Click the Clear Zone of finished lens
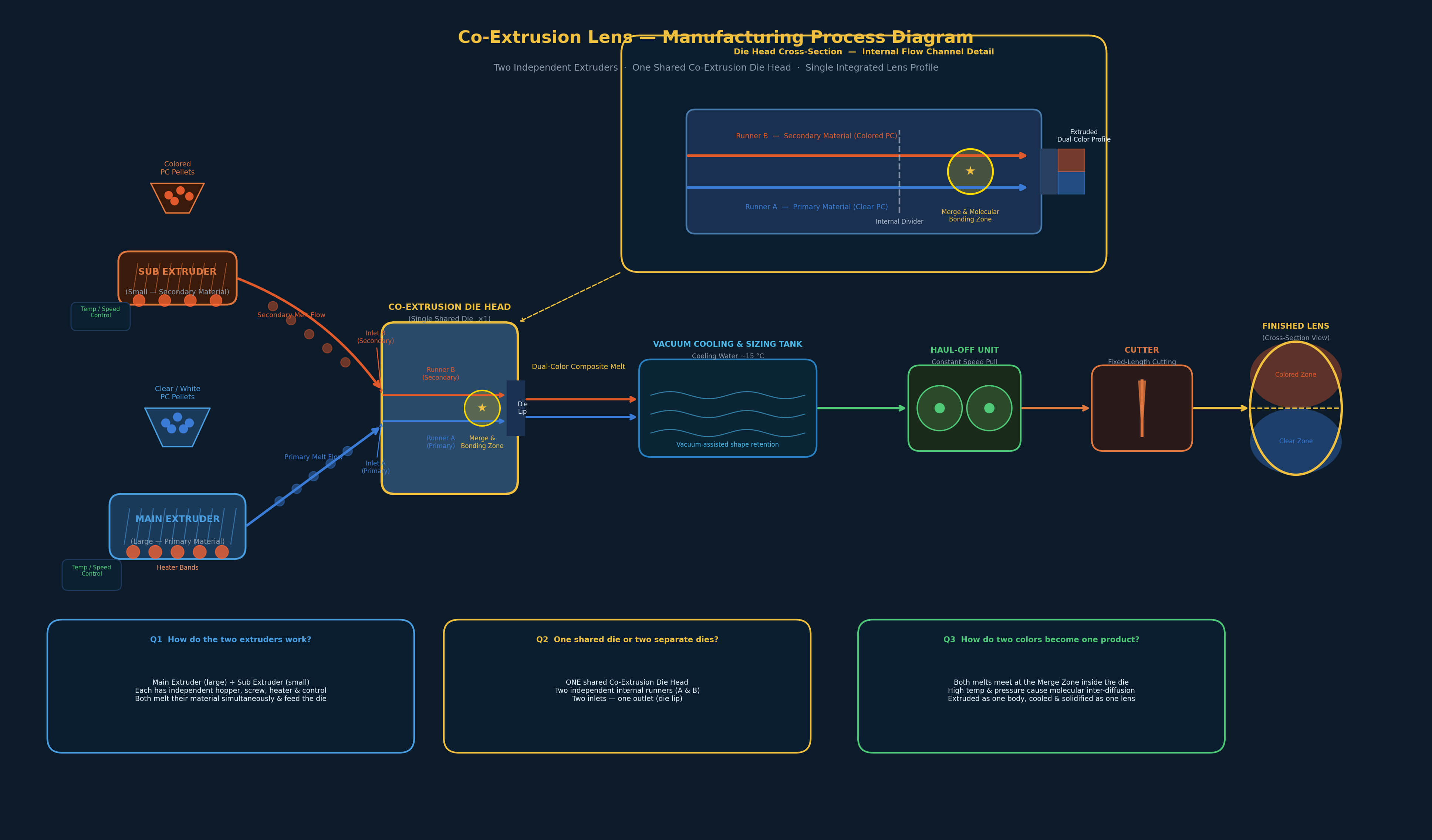 [x=1296, y=441]
